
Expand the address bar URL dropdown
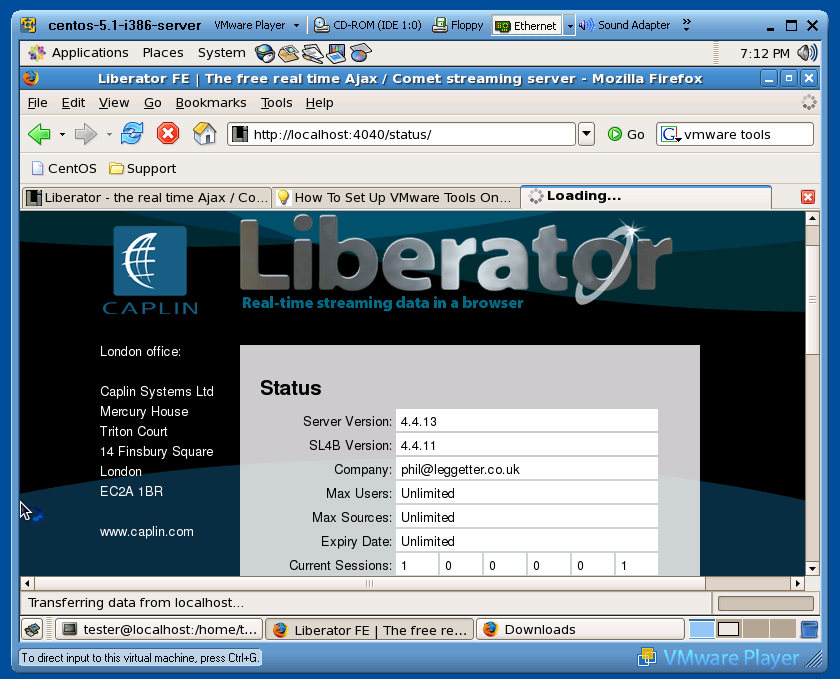pyautogui.click(x=587, y=134)
